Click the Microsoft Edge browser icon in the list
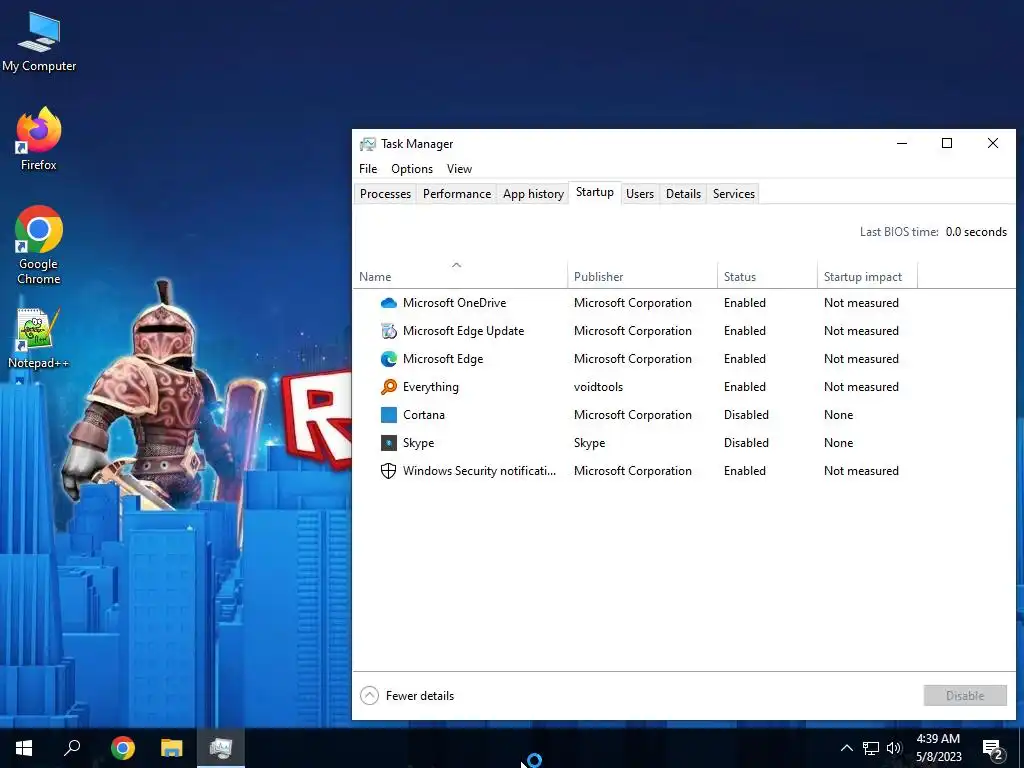 [x=389, y=359]
